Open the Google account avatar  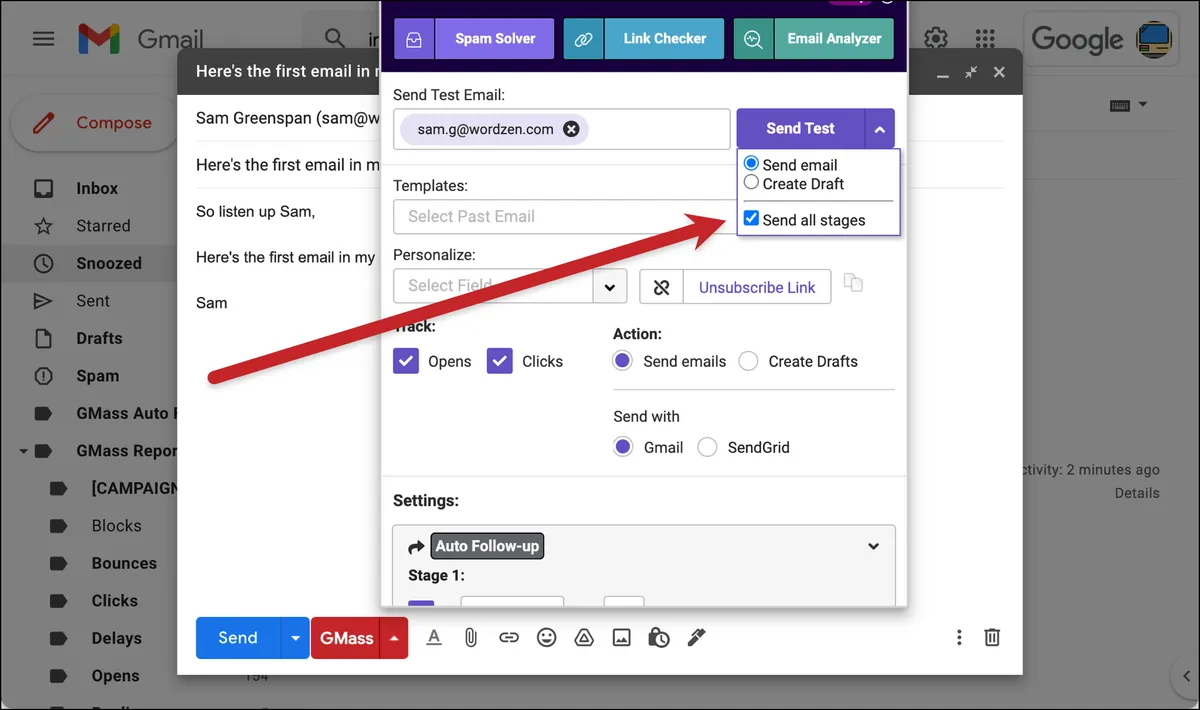tap(1155, 39)
